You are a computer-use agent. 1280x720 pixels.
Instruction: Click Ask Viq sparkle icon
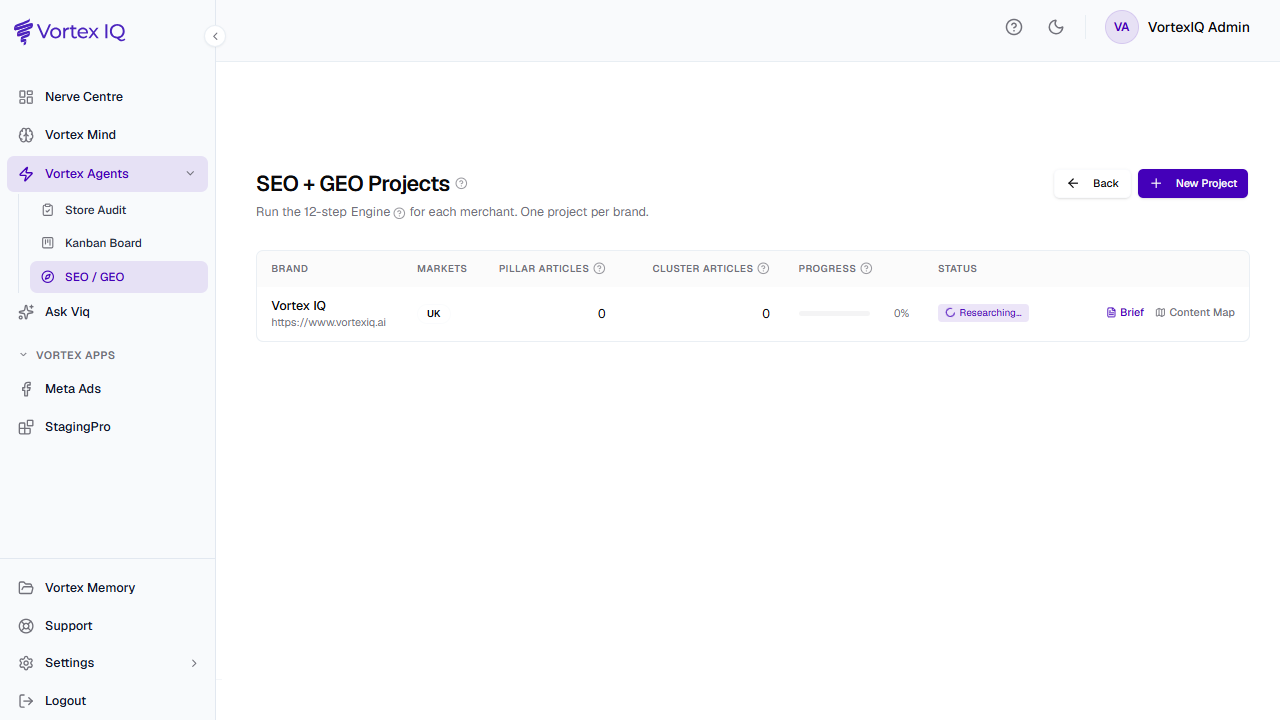pos(26,312)
